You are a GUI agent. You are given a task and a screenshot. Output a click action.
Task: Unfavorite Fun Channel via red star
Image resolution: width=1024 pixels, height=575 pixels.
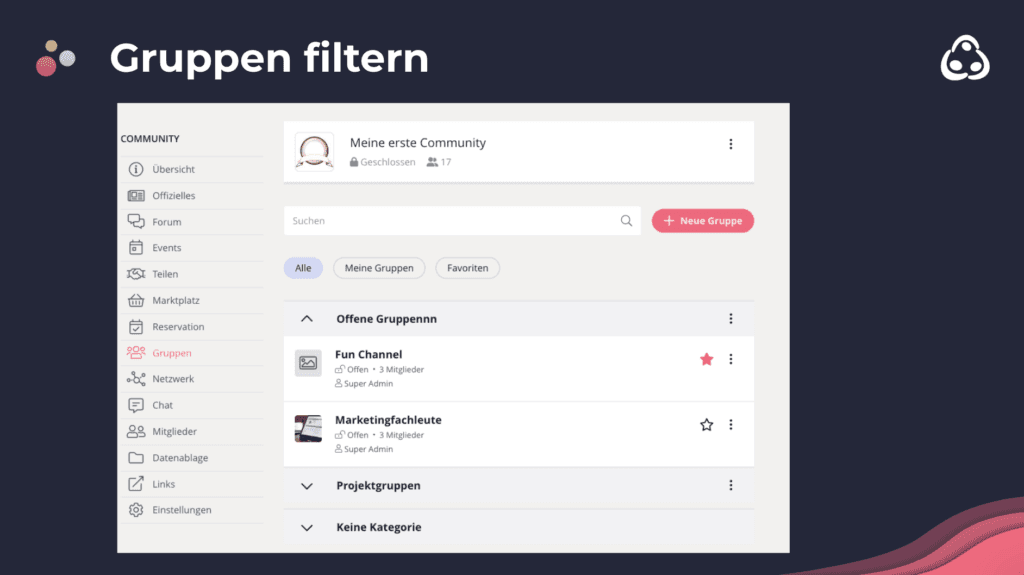[706, 359]
